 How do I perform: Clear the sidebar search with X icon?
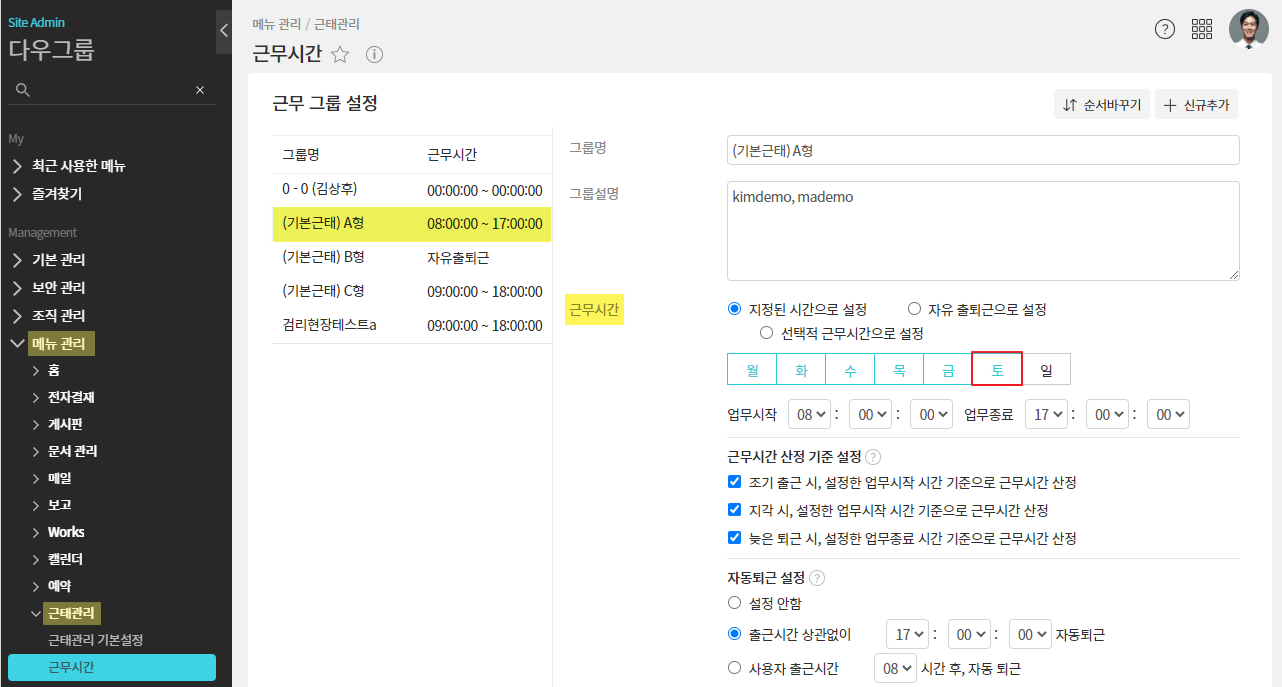tap(200, 90)
